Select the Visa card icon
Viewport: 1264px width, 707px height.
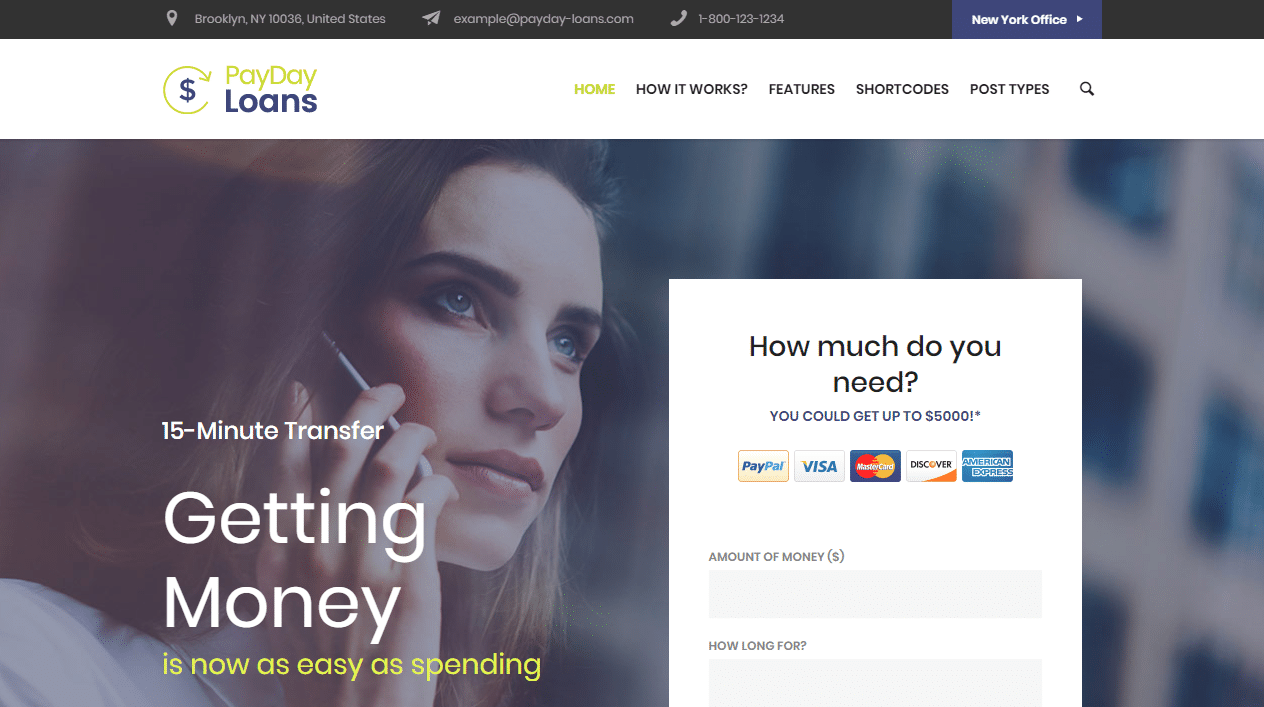[x=819, y=466]
